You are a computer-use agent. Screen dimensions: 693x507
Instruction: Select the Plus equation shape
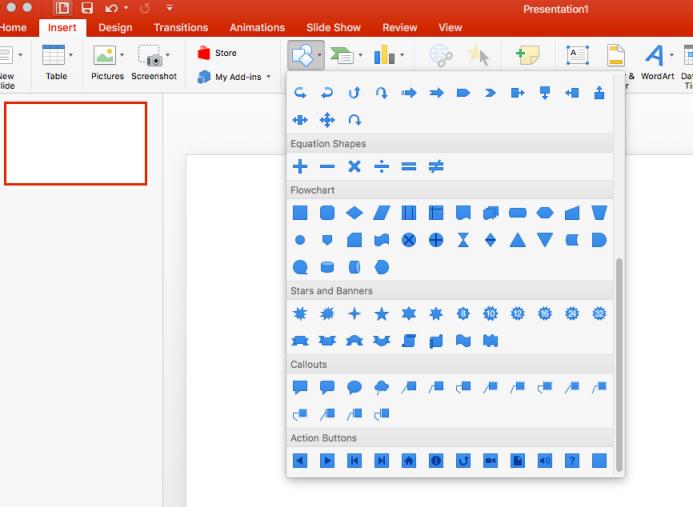pos(300,167)
